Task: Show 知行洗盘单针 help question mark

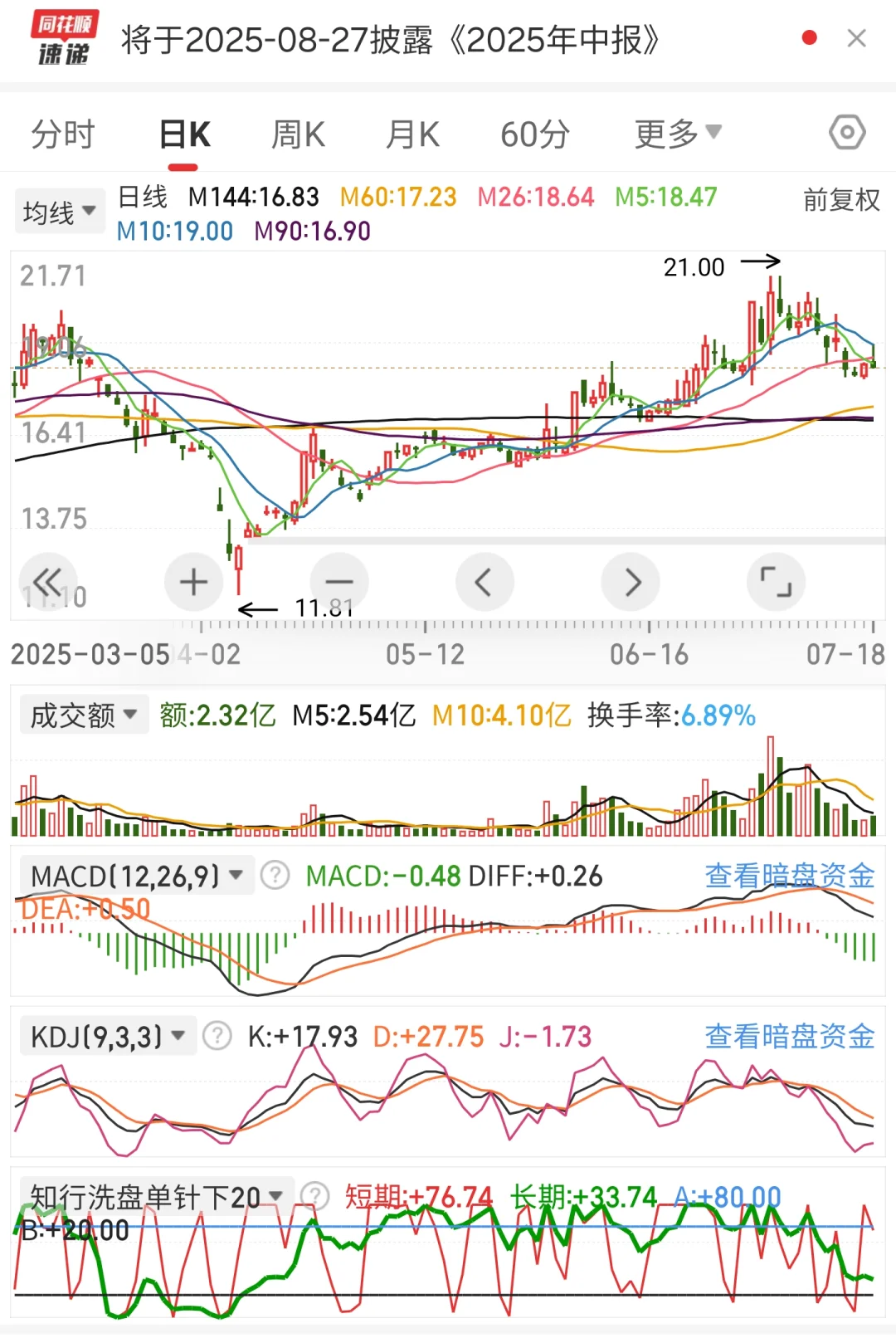Action: (315, 1197)
